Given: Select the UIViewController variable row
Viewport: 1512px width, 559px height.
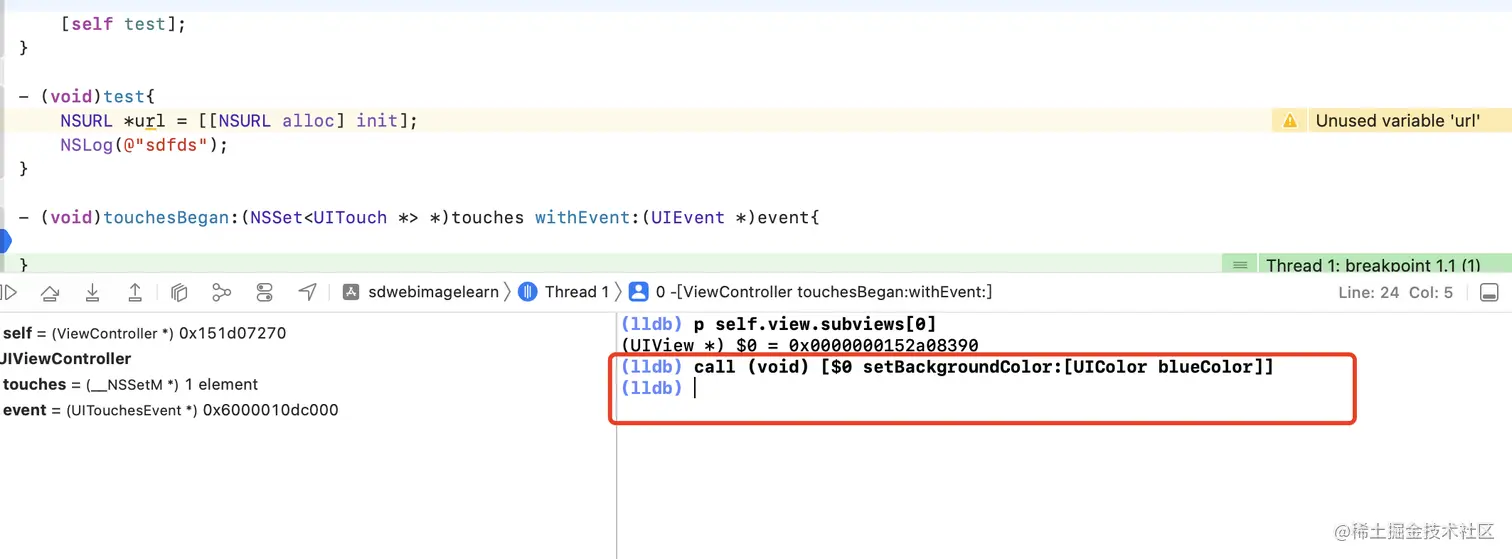Looking at the screenshot, I should (66, 358).
